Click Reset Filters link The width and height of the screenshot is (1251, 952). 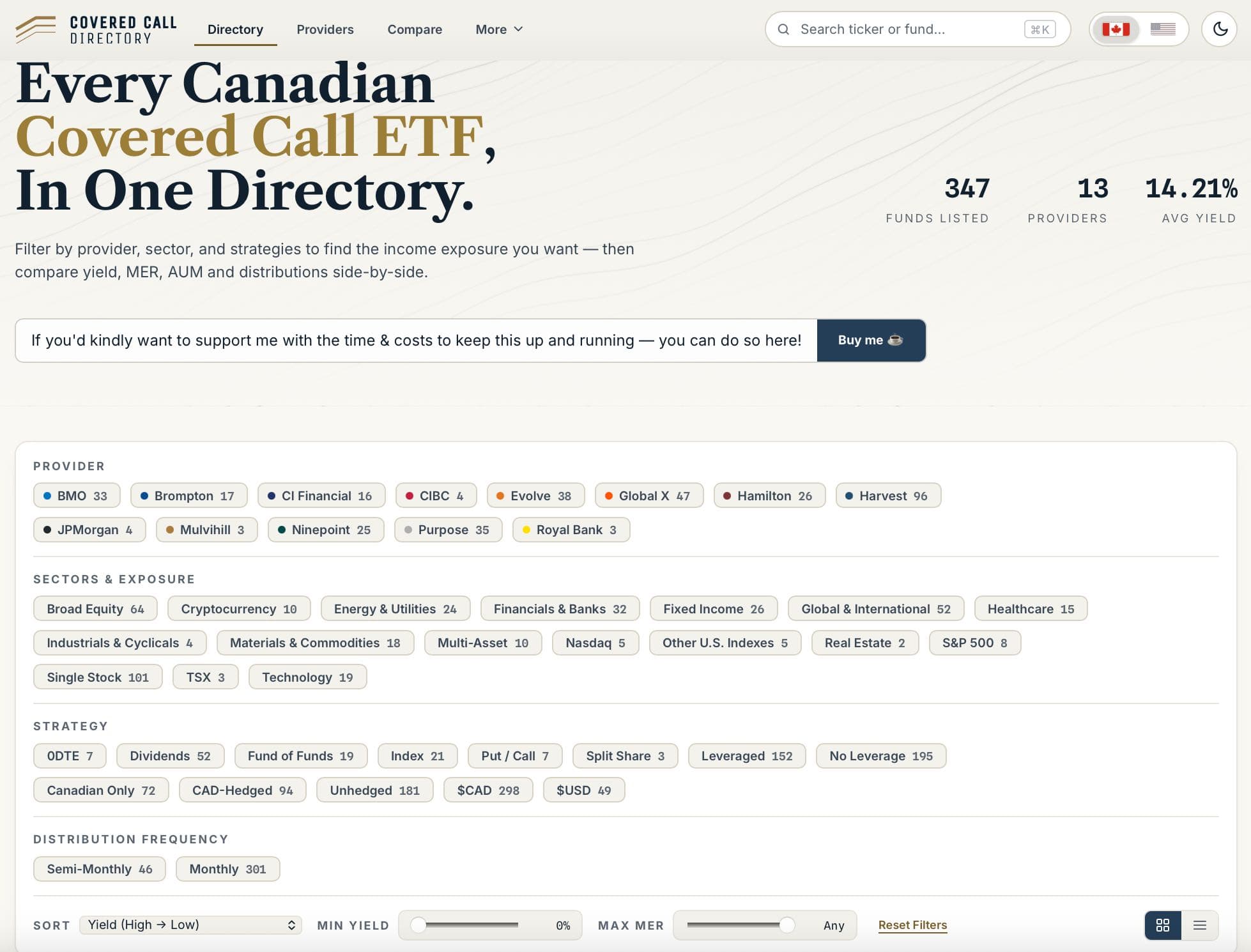pos(912,925)
